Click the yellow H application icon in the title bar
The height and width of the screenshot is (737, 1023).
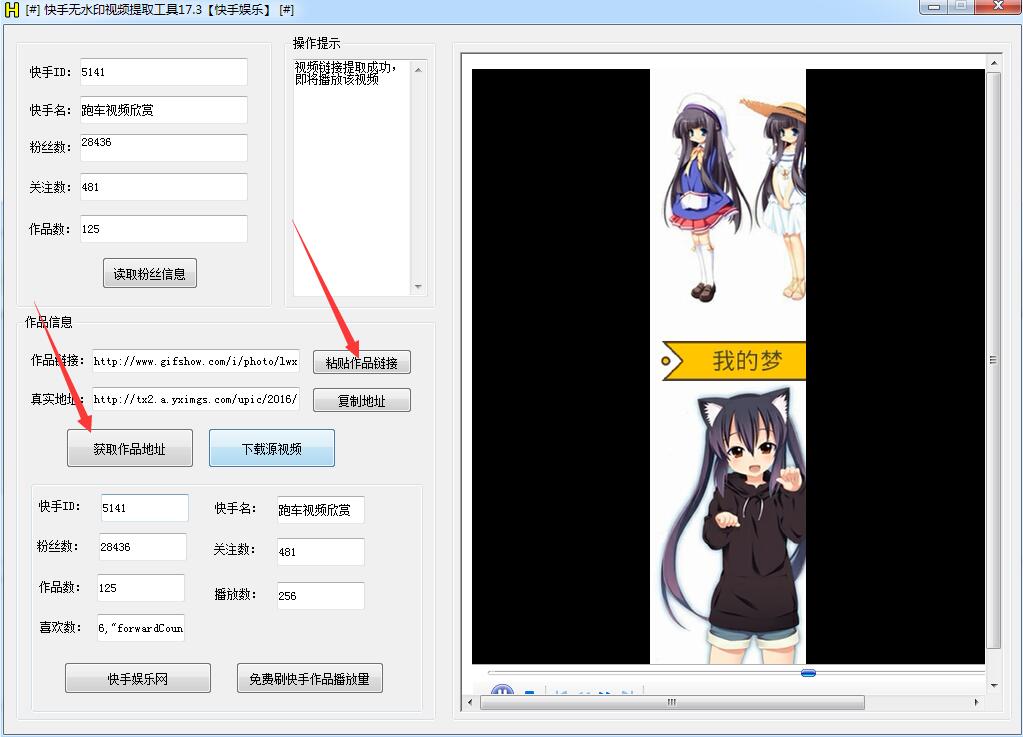point(12,10)
